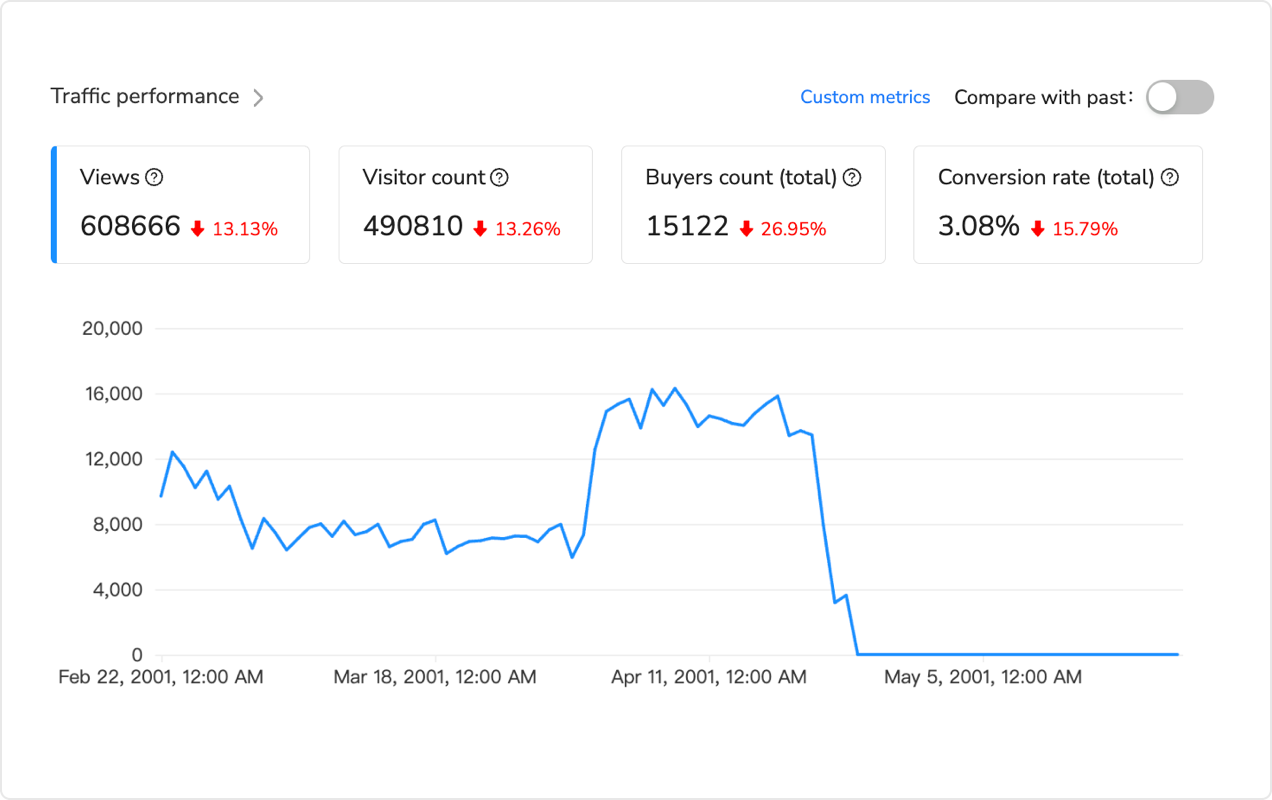Click the Visitor count question mark icon
Viewport: 1272px width, 800px height.
click(500, 177)
